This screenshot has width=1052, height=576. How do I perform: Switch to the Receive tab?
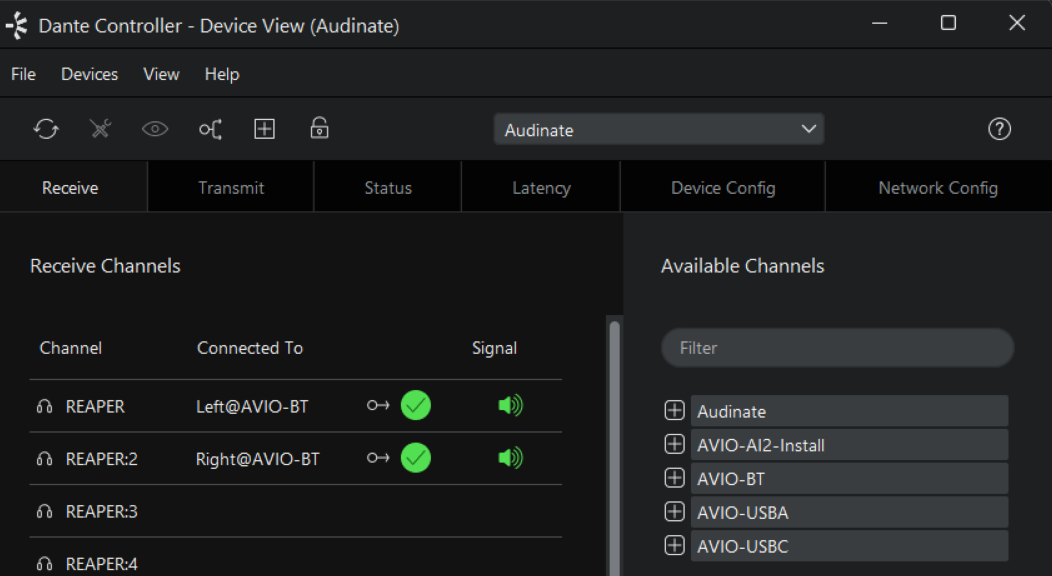[73, 188]
